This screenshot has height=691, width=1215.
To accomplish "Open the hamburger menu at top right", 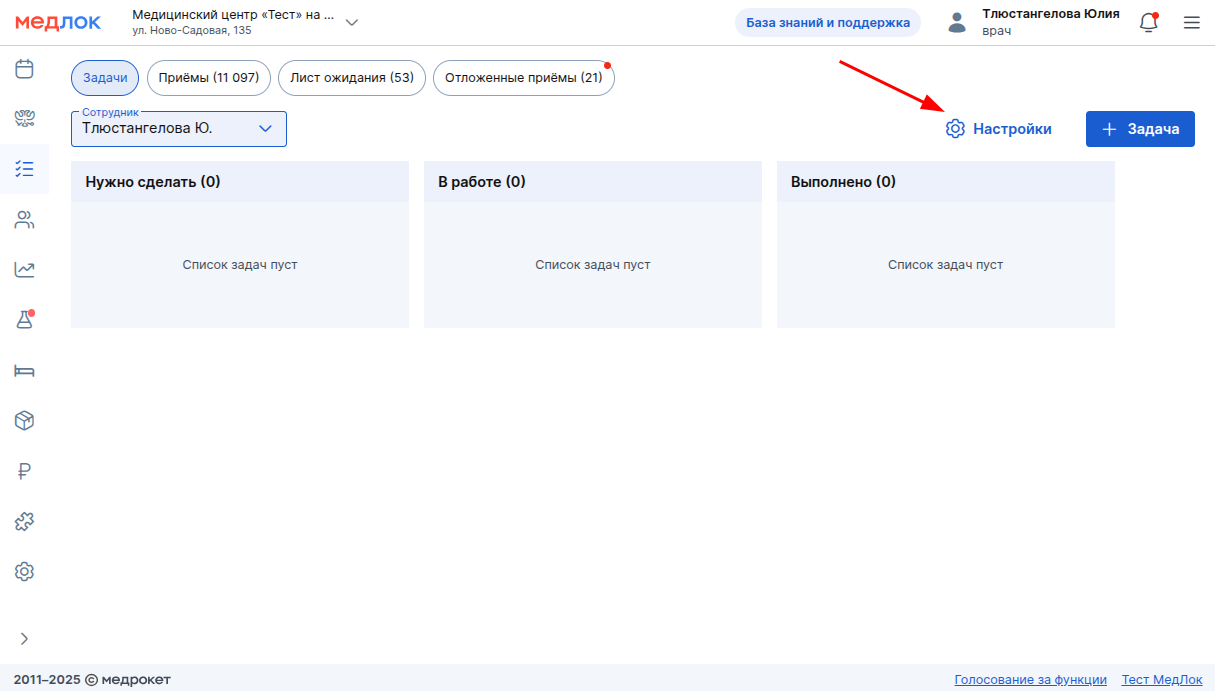I will 1191,23.
